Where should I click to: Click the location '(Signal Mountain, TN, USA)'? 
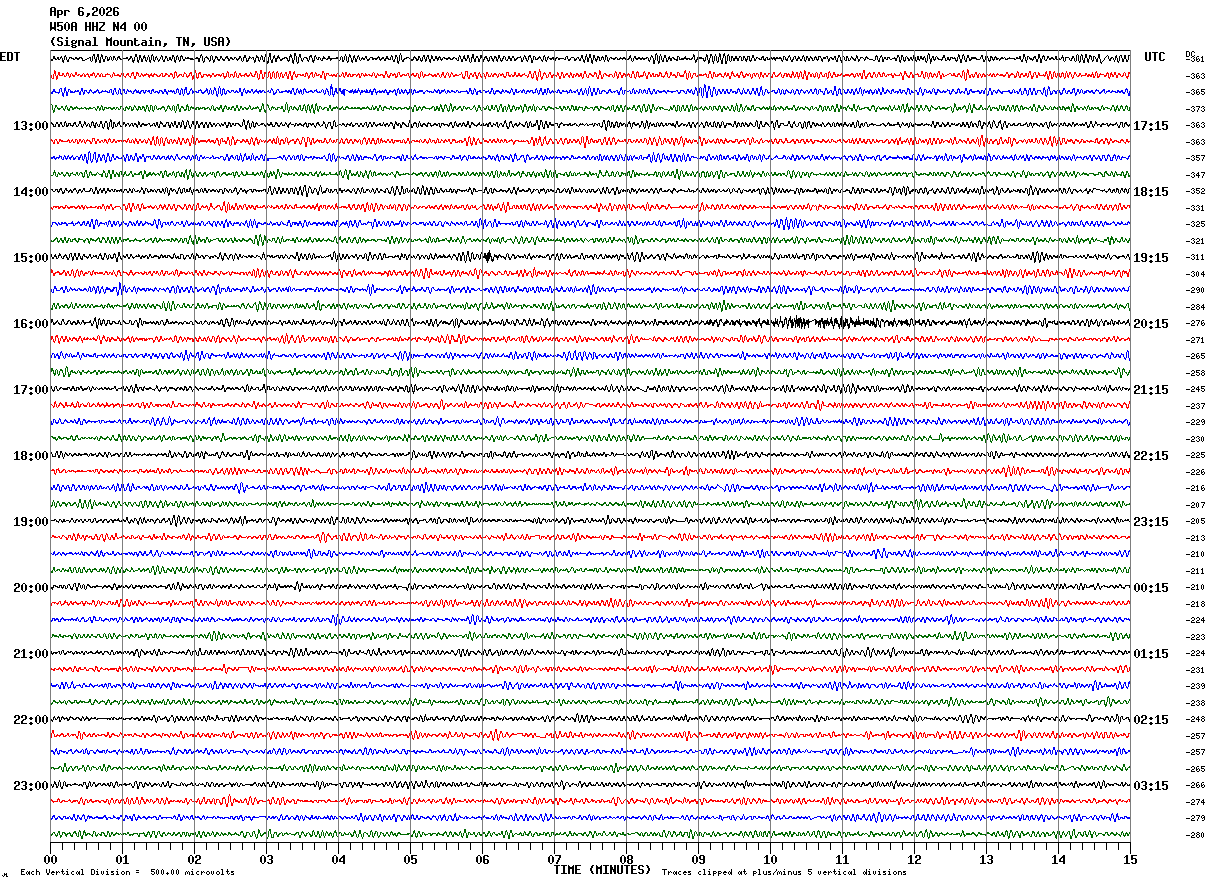click(140, 42)
